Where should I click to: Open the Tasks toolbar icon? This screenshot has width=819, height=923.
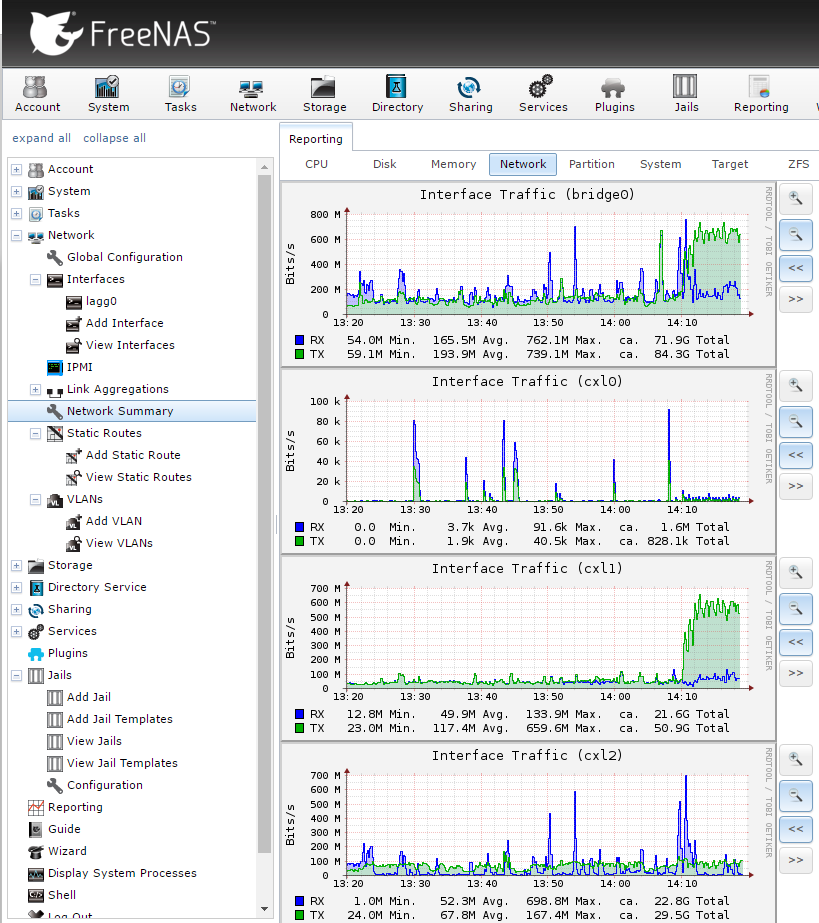pyautogui.click(x=181, y=95)
